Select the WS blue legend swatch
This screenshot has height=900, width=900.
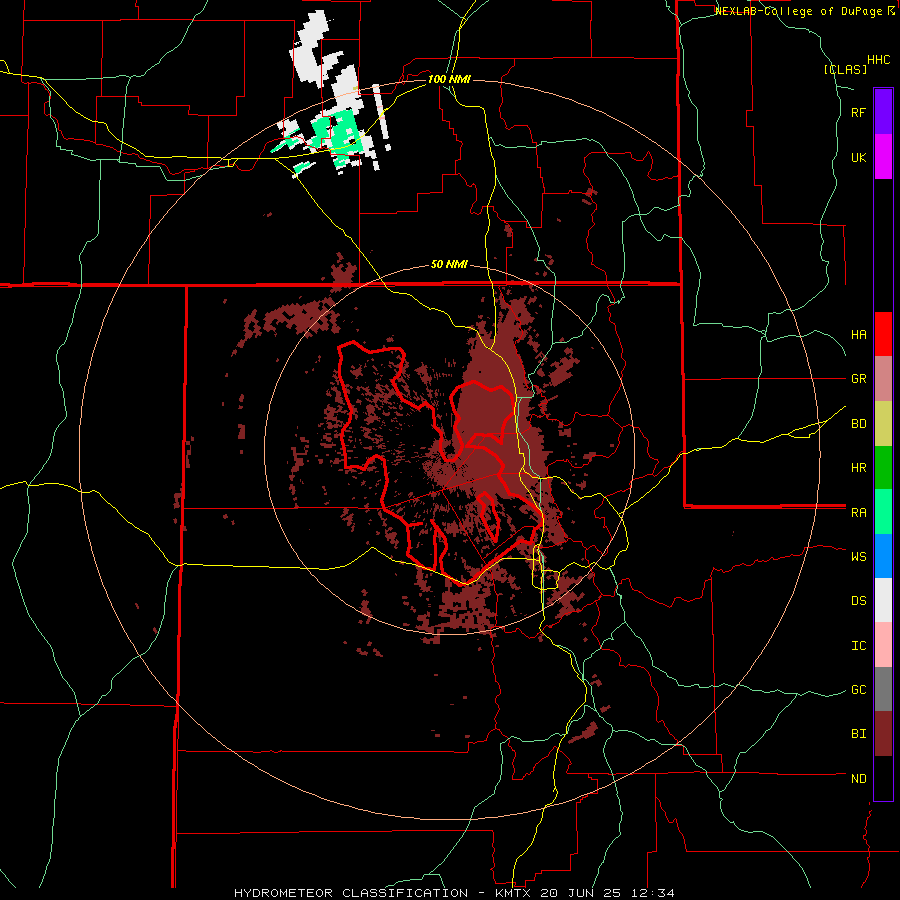pyautogui.click(x=883, y=556)
